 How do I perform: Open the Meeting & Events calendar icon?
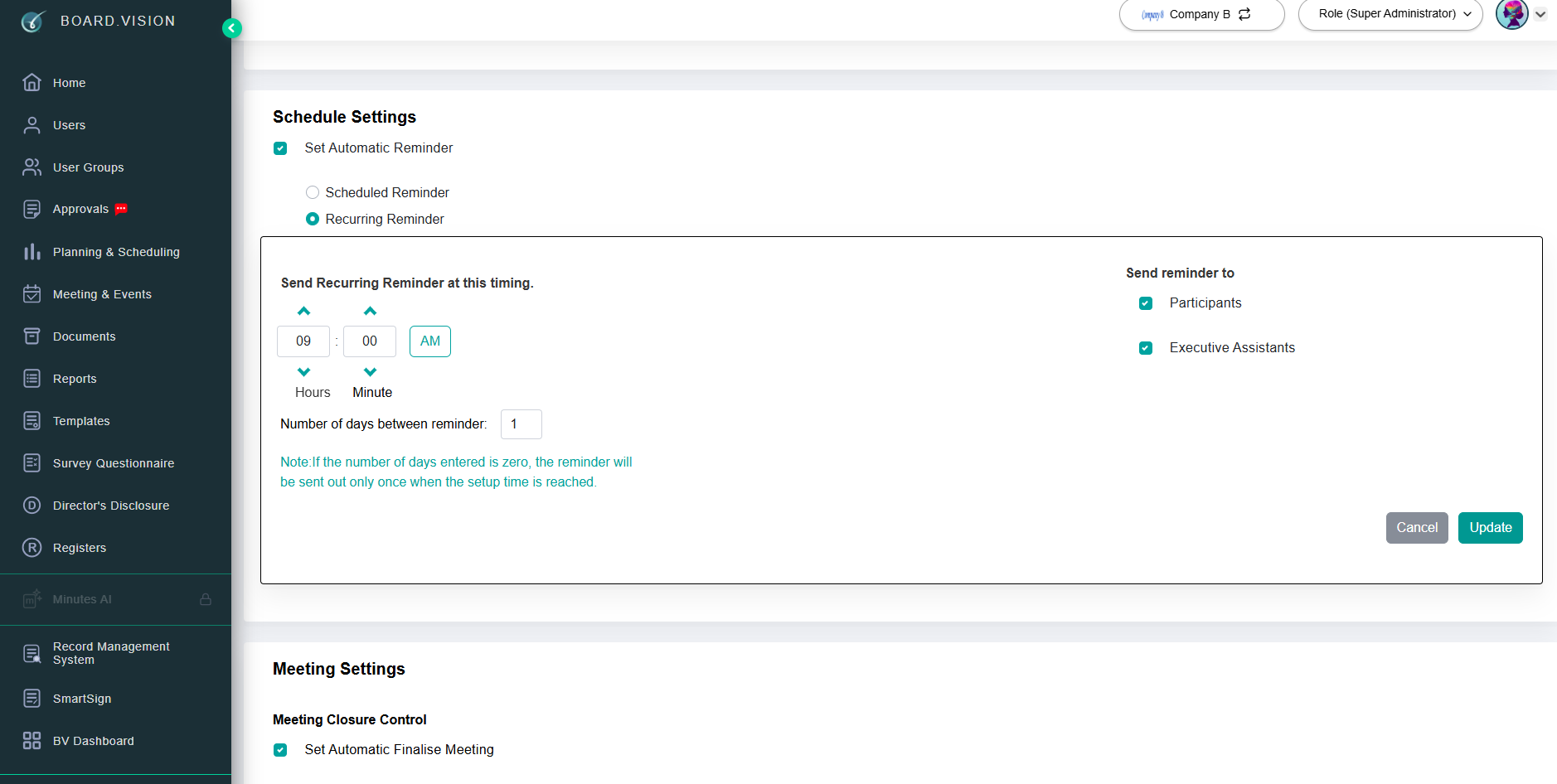pyautogui.click(x=32, y=293)
